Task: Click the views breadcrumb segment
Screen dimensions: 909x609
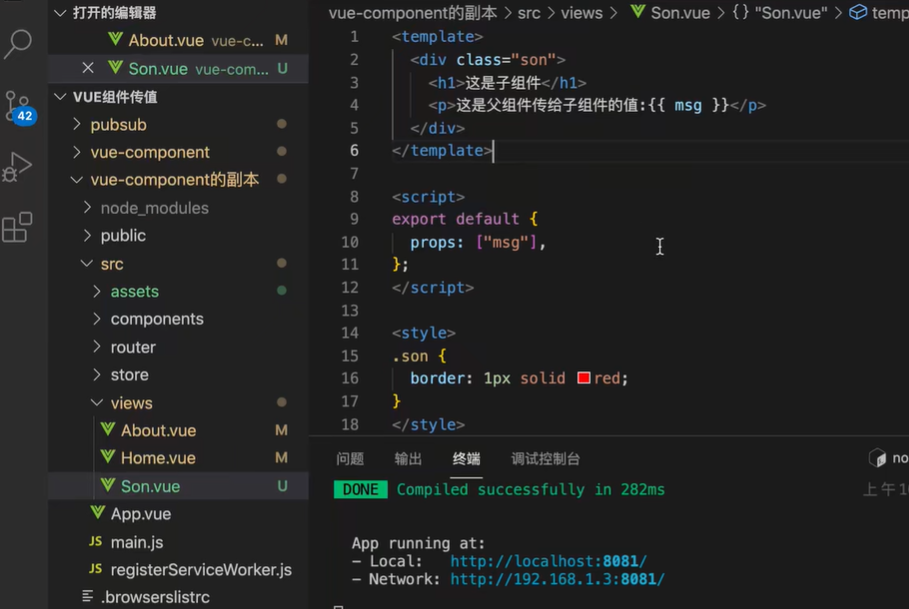Action: (x=581, y=13)
